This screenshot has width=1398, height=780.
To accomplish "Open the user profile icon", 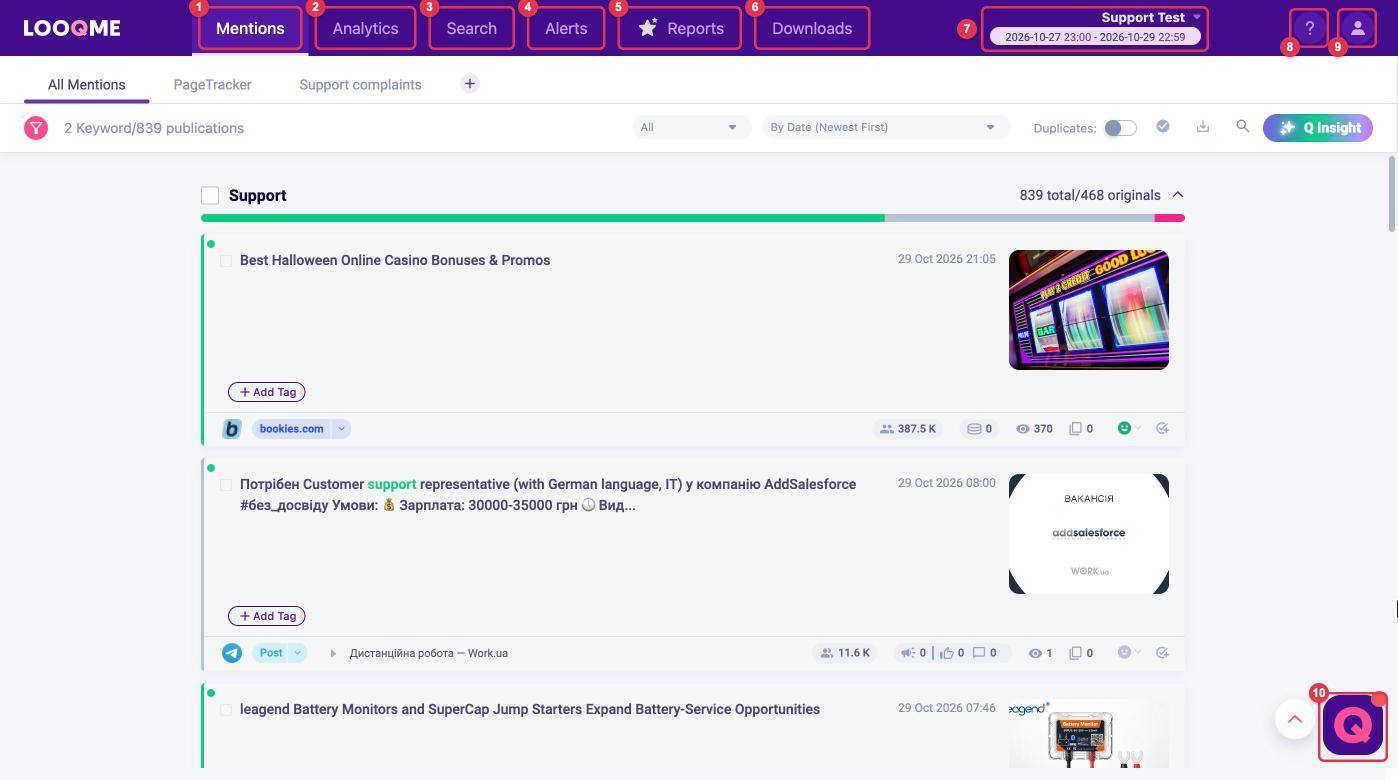I will tap(1358, 28).
